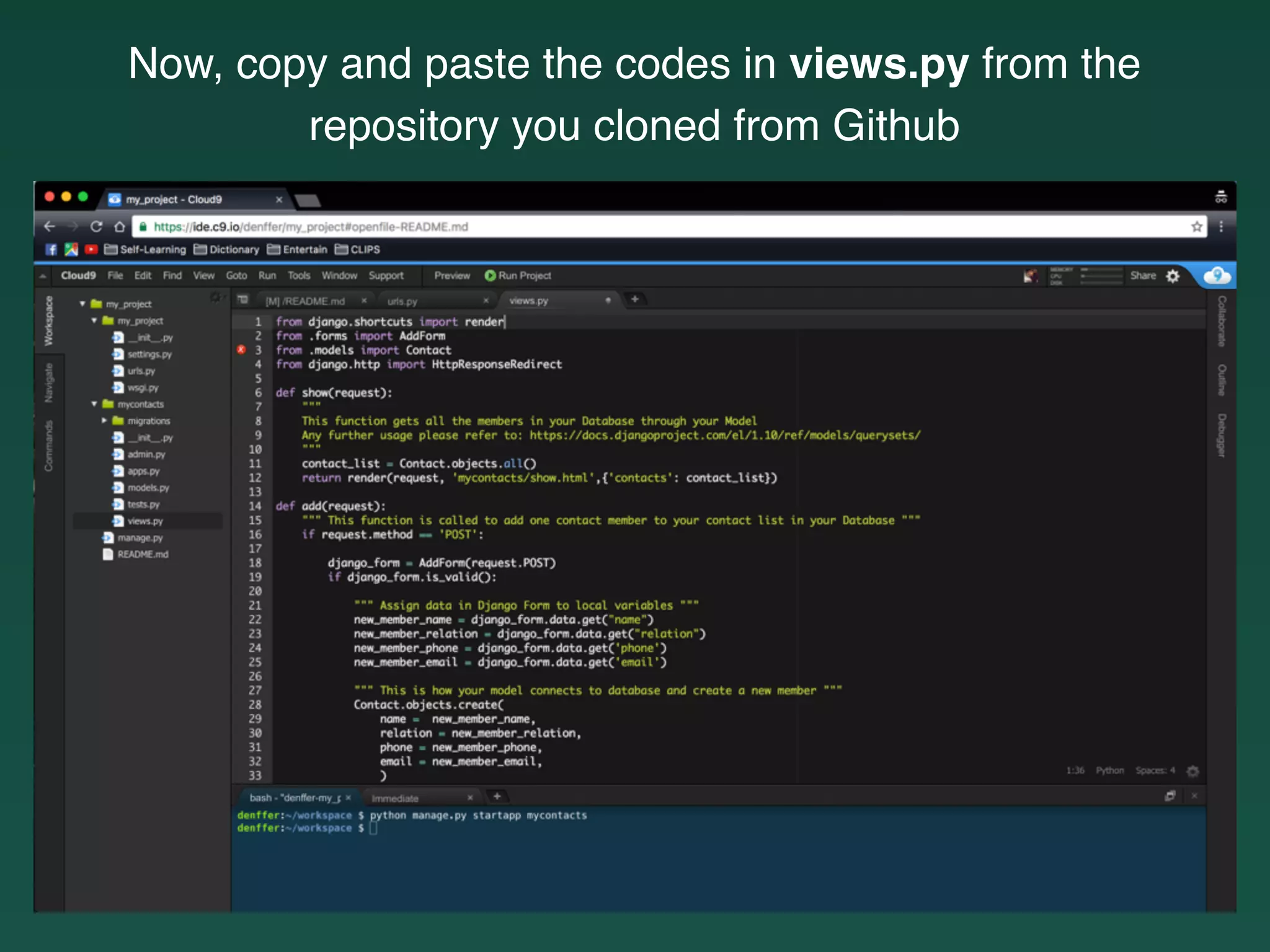This screenshot has height=952, width=1270.
Task: Toggle the Collaborate side panel
Action: [x=1221, y=321]
